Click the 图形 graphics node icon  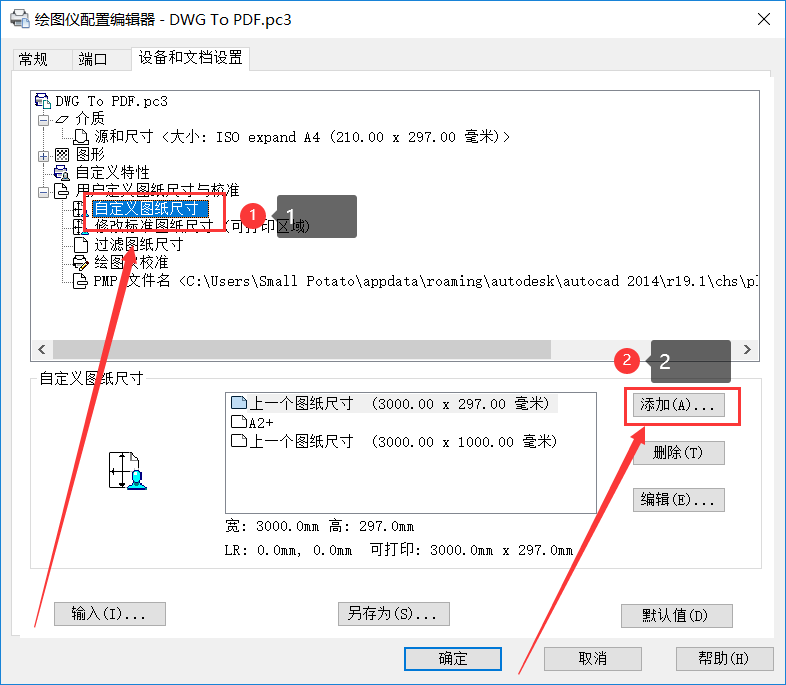[62, 155]
